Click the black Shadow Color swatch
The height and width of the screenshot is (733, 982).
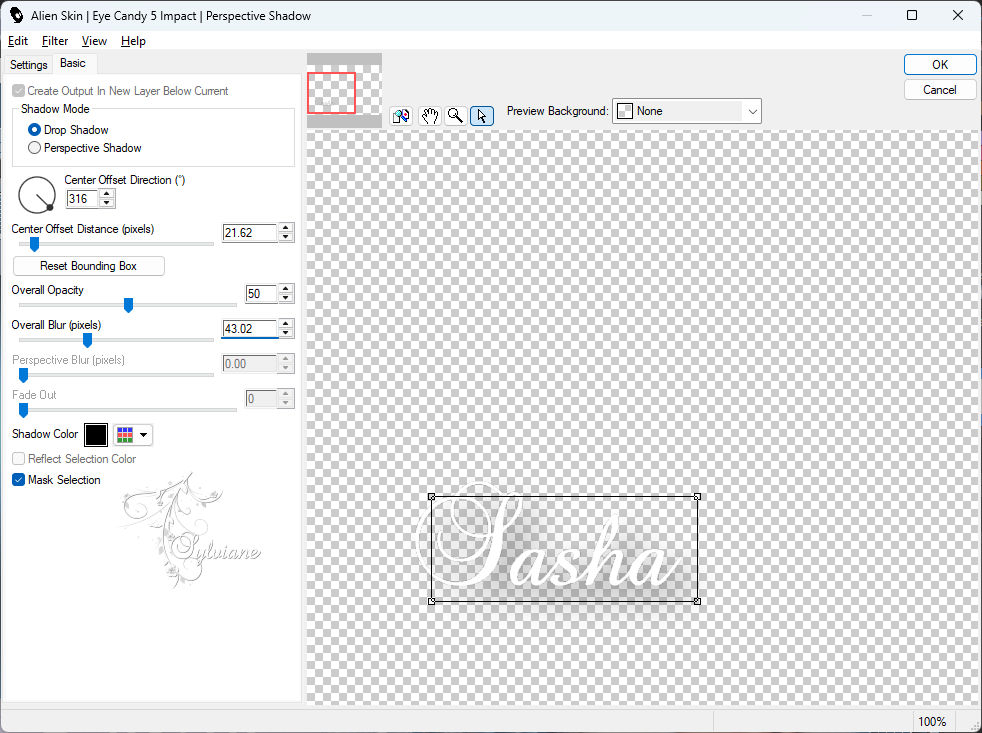(96, 435)
